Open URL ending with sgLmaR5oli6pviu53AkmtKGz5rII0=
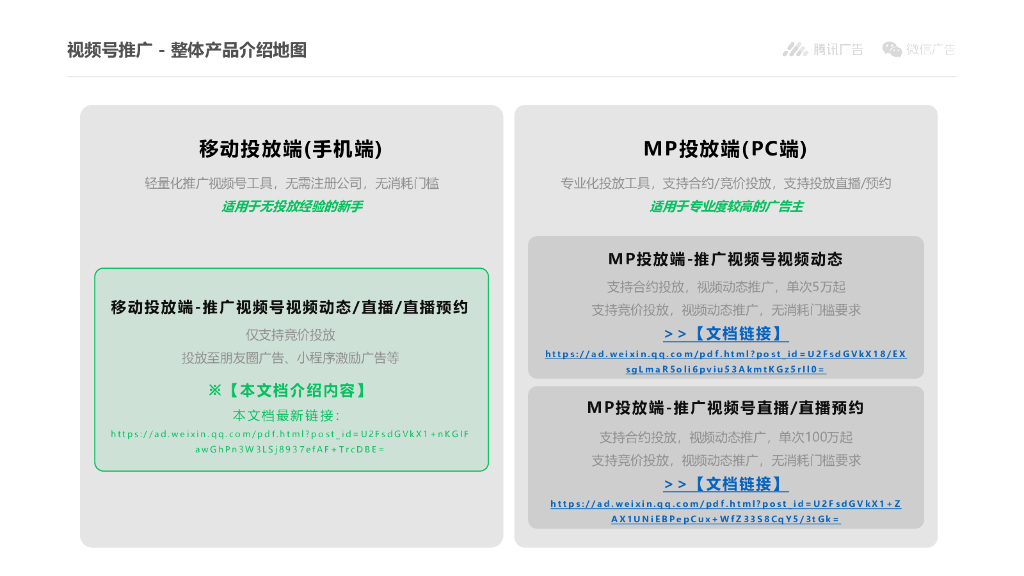 [726, 362]
